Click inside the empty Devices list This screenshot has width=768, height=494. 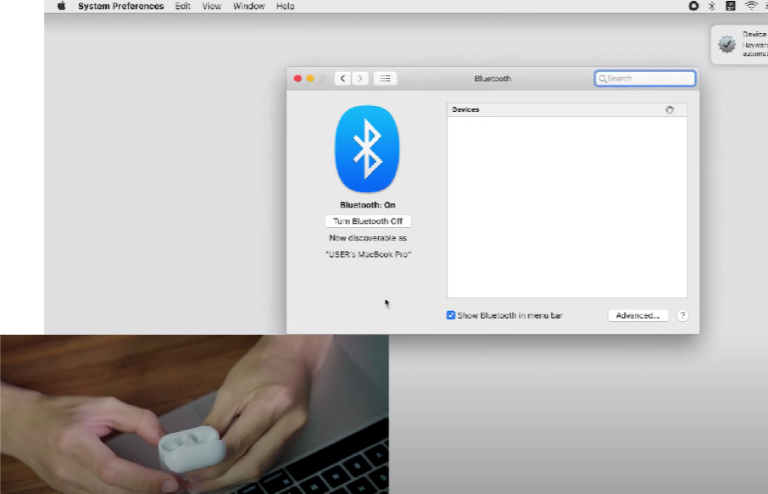pyautogui.click(x=566, y=205)
